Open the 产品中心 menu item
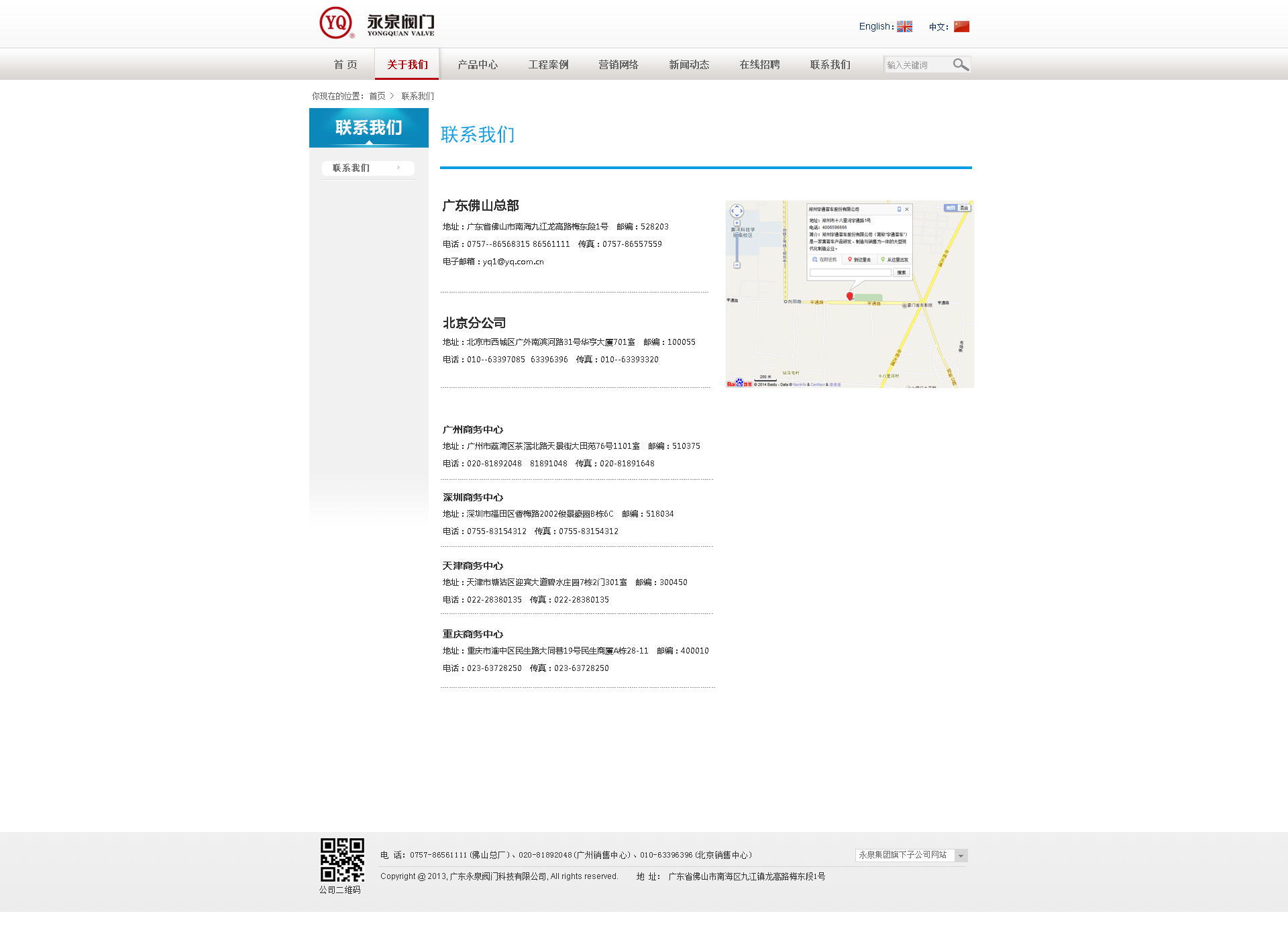This screenshot has height=926, width=1288. tap(478, 65)
